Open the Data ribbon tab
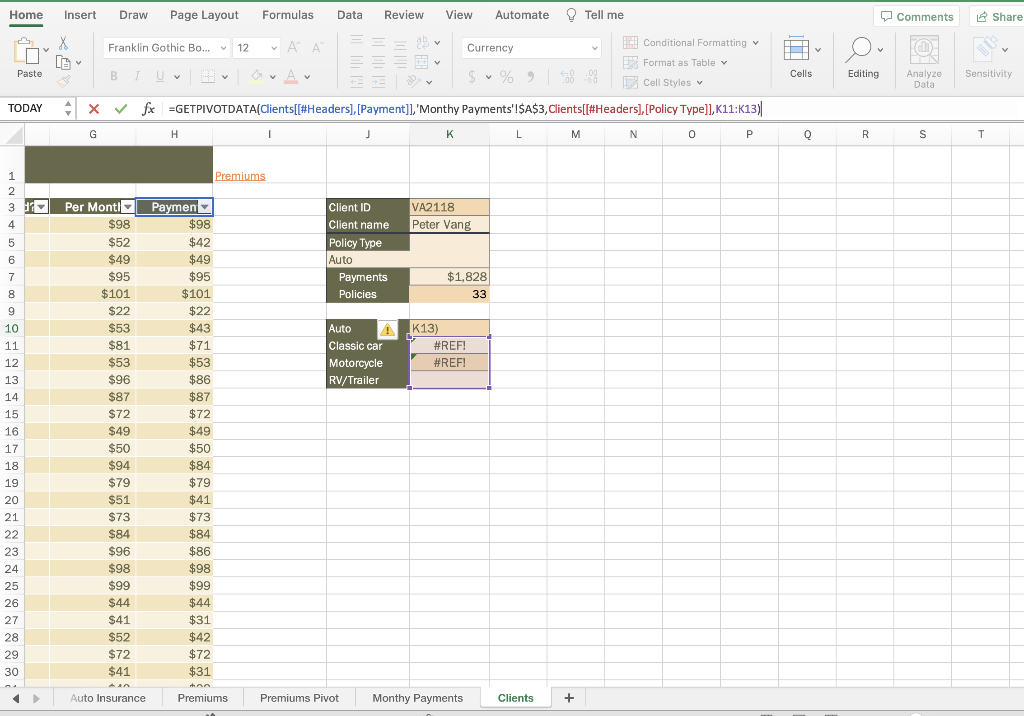This screenshot has width=1024, height=716. coord(349,14)
